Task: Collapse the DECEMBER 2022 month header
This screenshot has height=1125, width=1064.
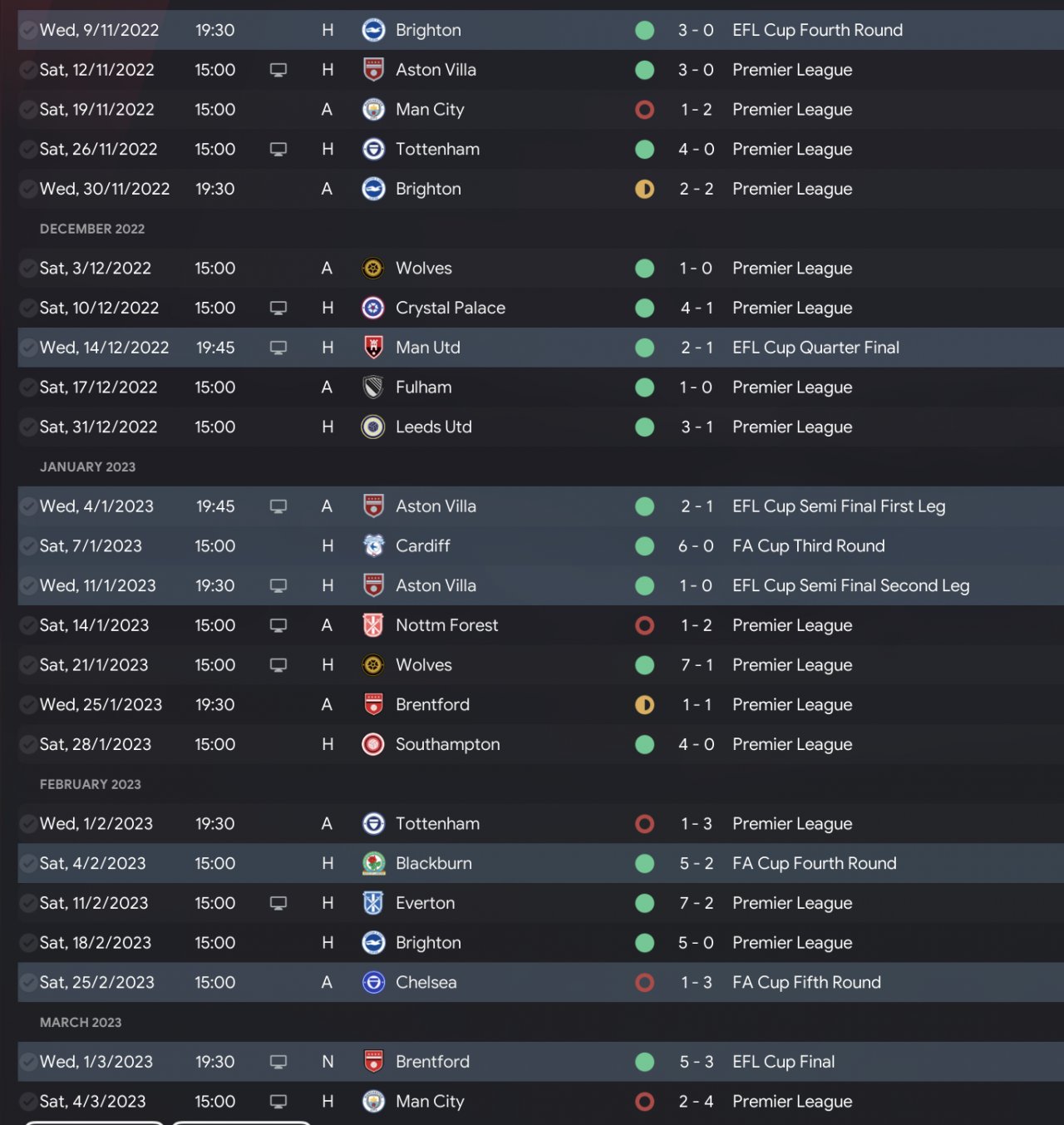Action: 92,229
